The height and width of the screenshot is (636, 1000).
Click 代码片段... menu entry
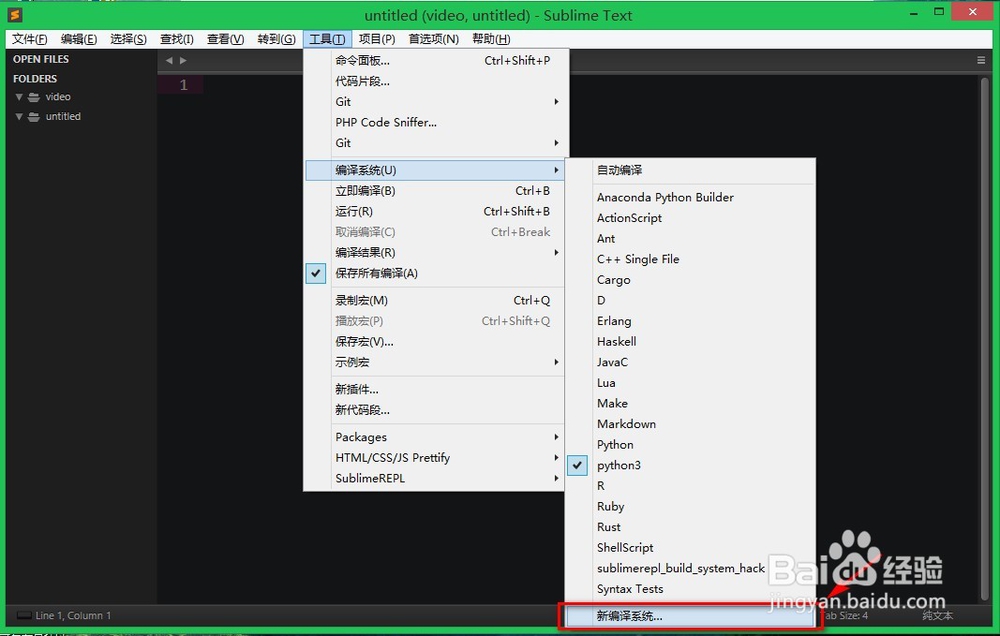point(435,81)
